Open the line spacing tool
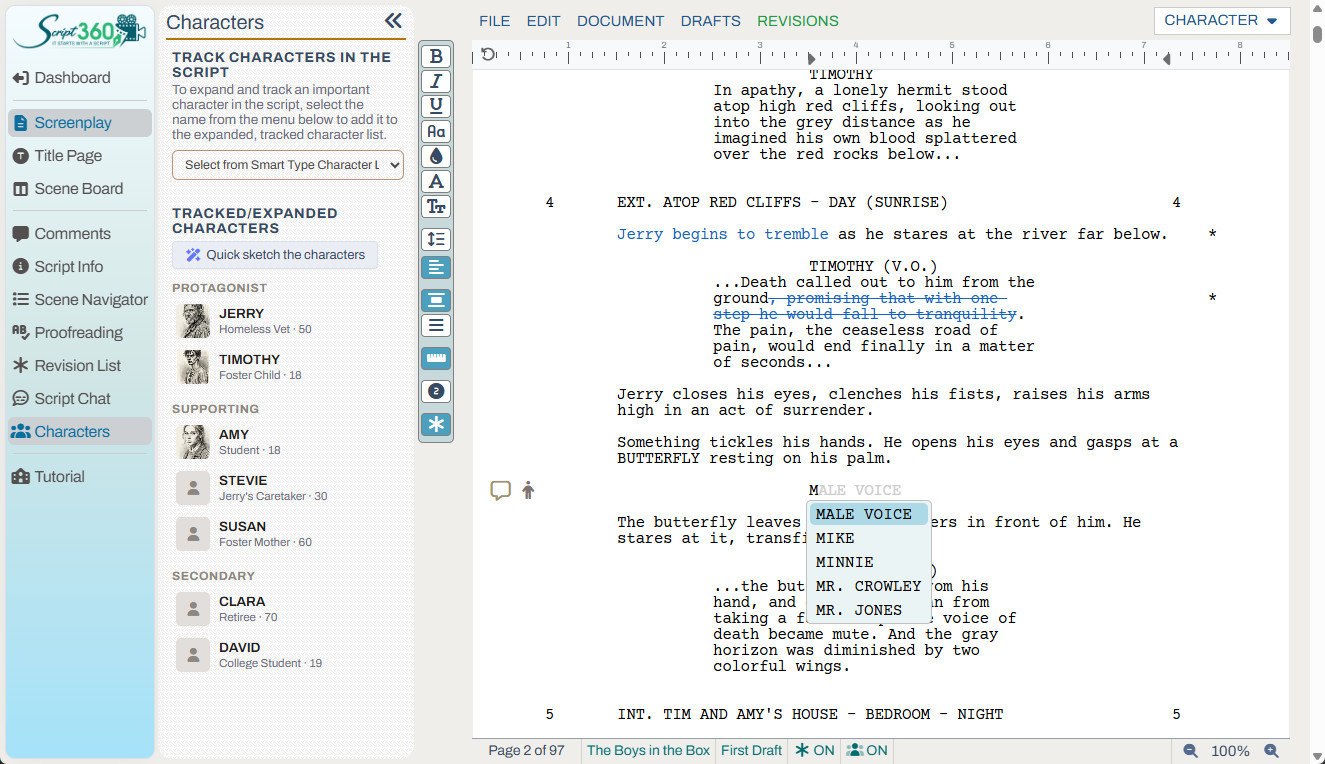 (x=435, y=239)
